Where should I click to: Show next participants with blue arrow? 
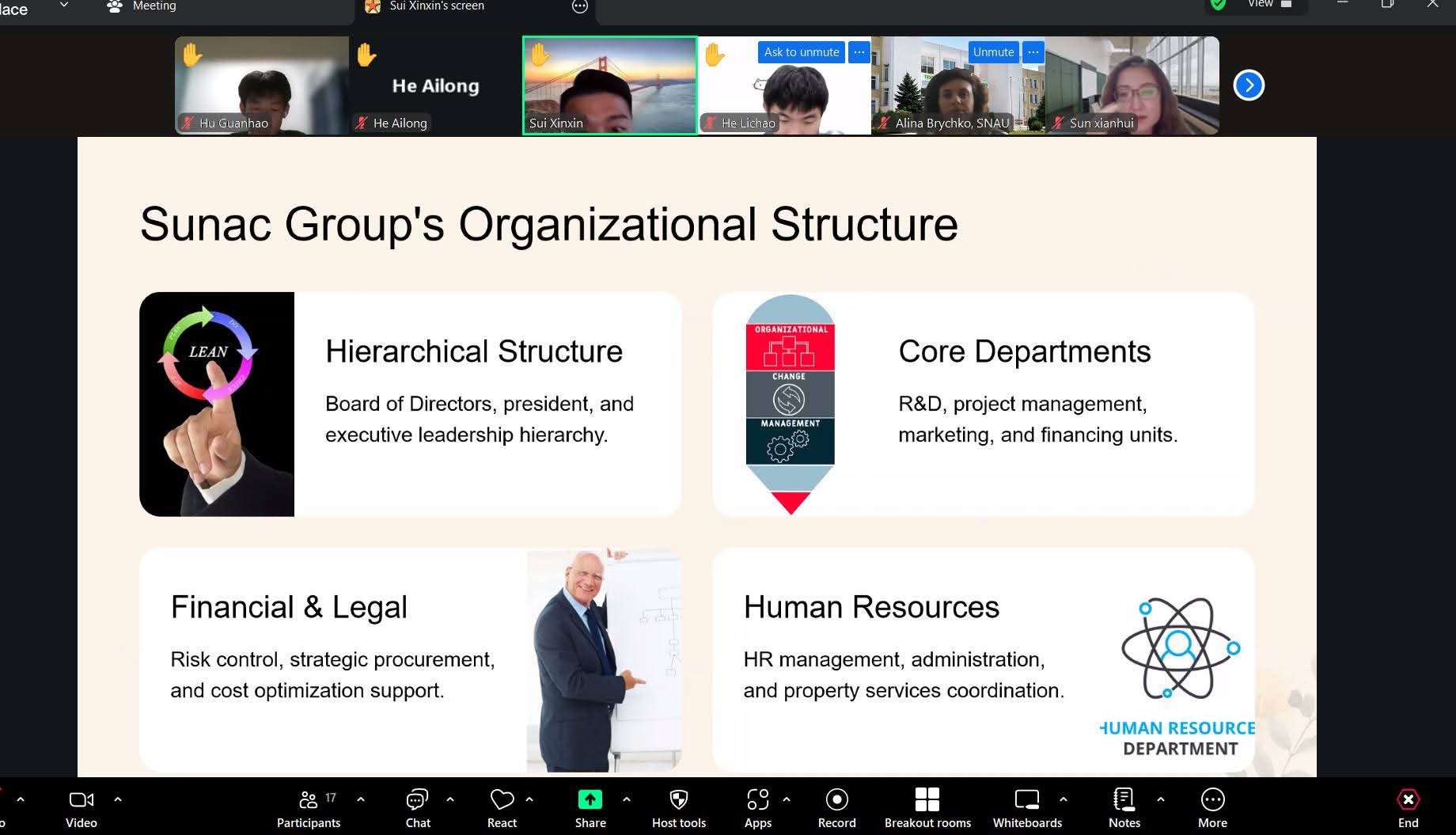click(x=1249, y=85)
